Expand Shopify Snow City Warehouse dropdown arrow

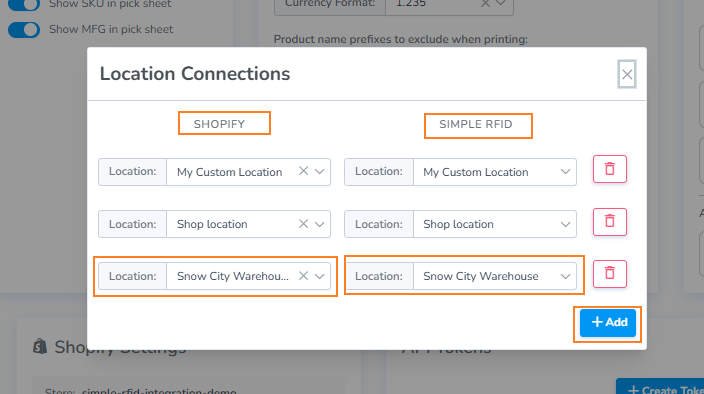[320, 276]
